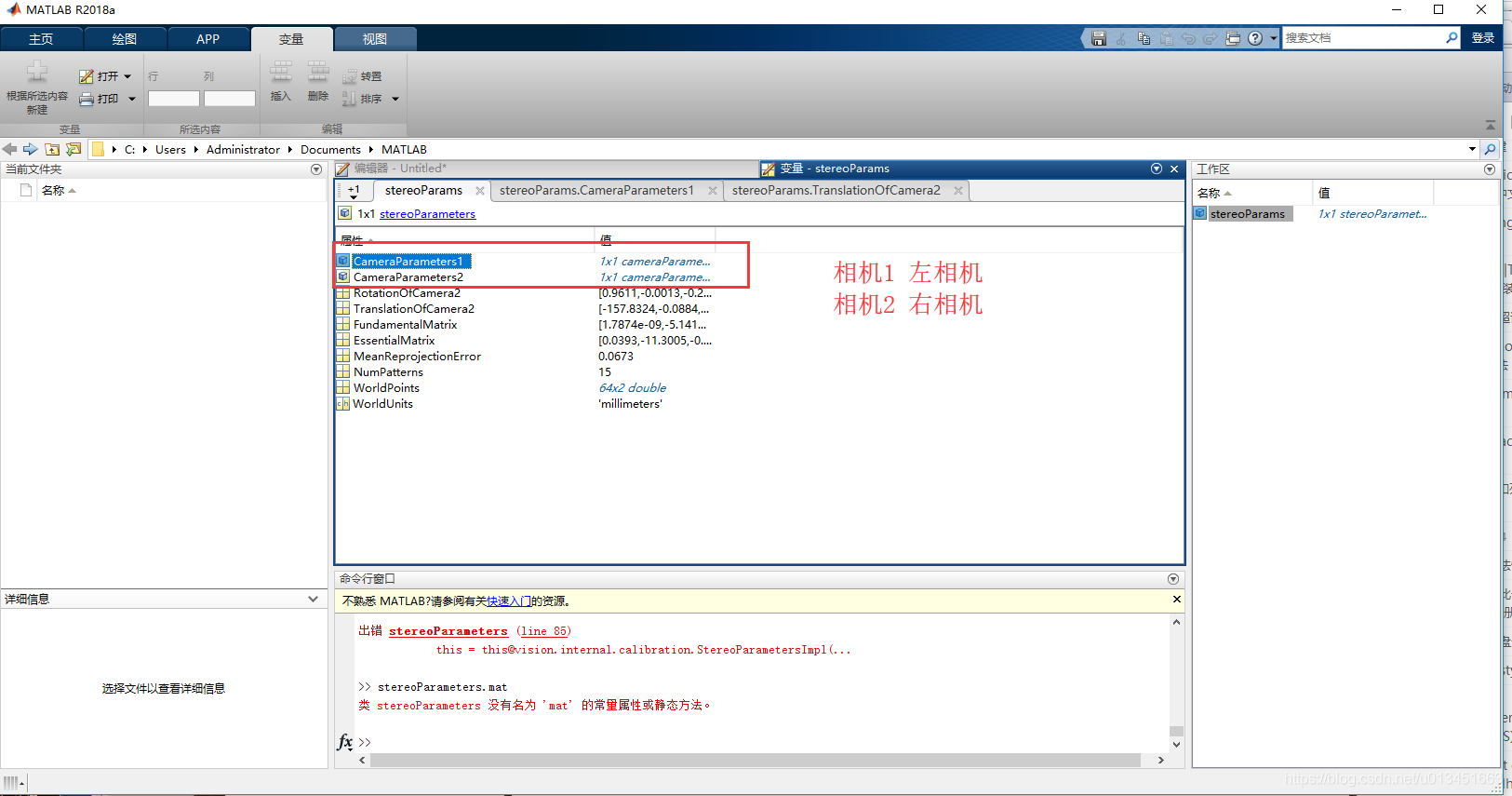
Task: Switch to the 绘图 (Plots) ribbon tab
Action: (x=125, y=39)
